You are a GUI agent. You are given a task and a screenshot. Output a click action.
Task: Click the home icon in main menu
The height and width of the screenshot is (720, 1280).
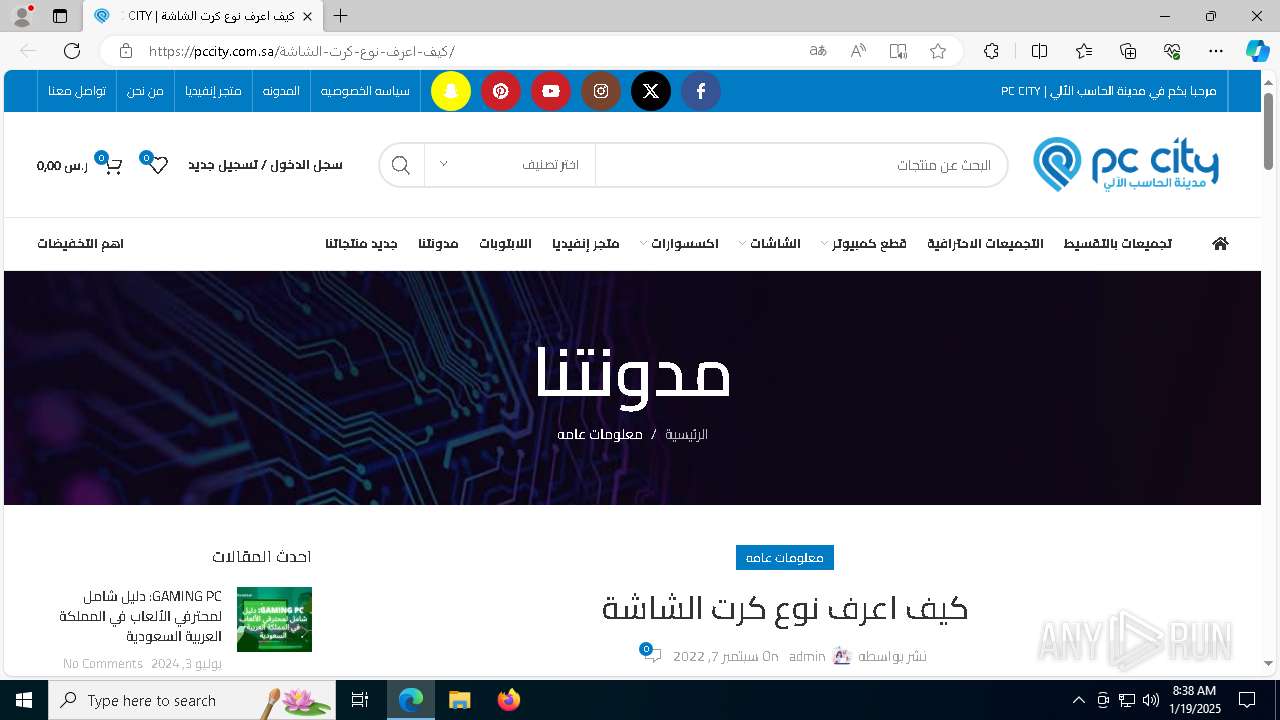pos(1220,244)
